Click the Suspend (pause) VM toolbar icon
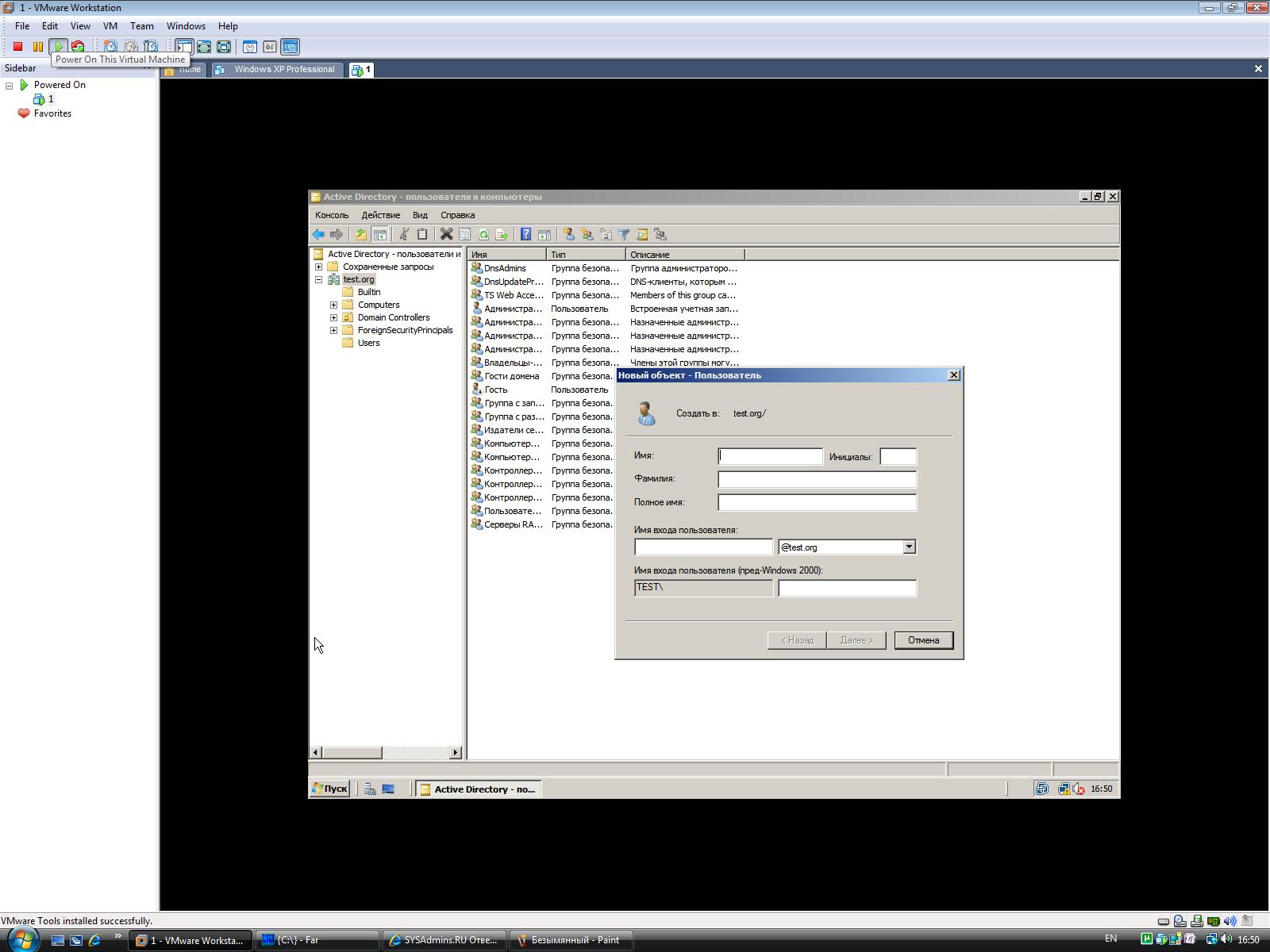Image resolution: width=1270 pixels, height=952 pixels. (37, 47)
